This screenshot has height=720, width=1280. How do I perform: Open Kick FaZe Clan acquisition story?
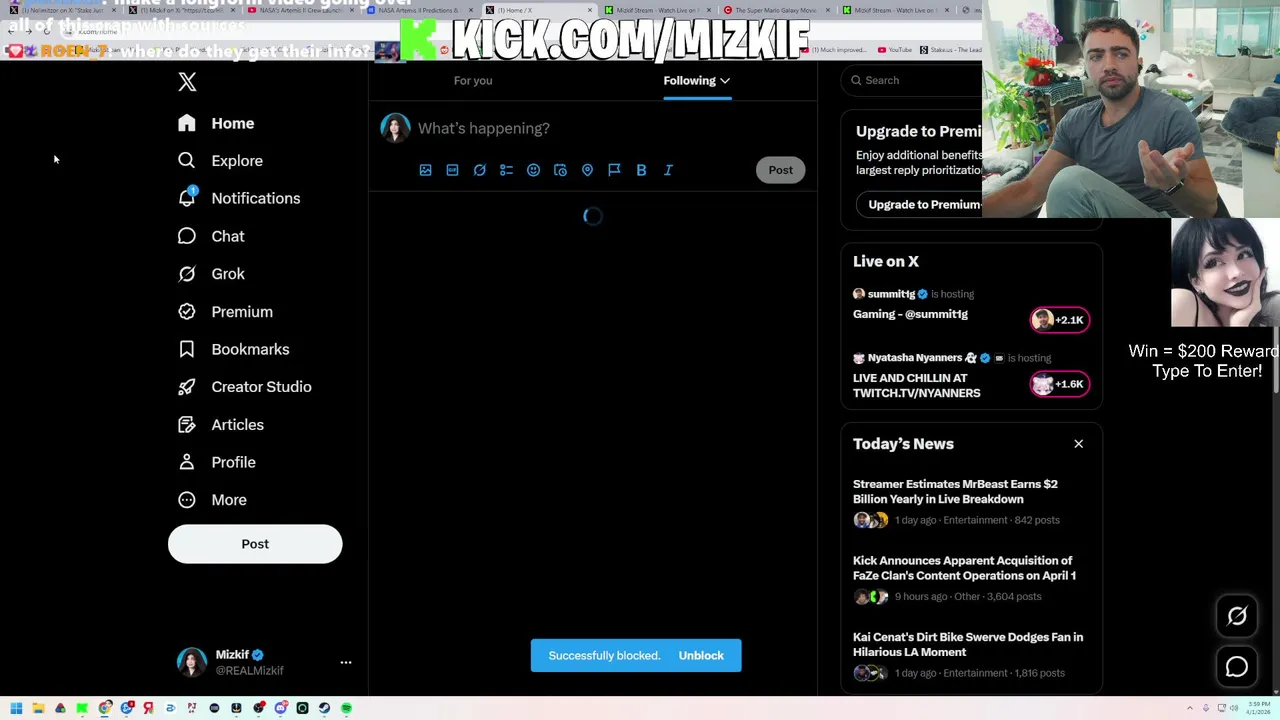tap(964, 568)
